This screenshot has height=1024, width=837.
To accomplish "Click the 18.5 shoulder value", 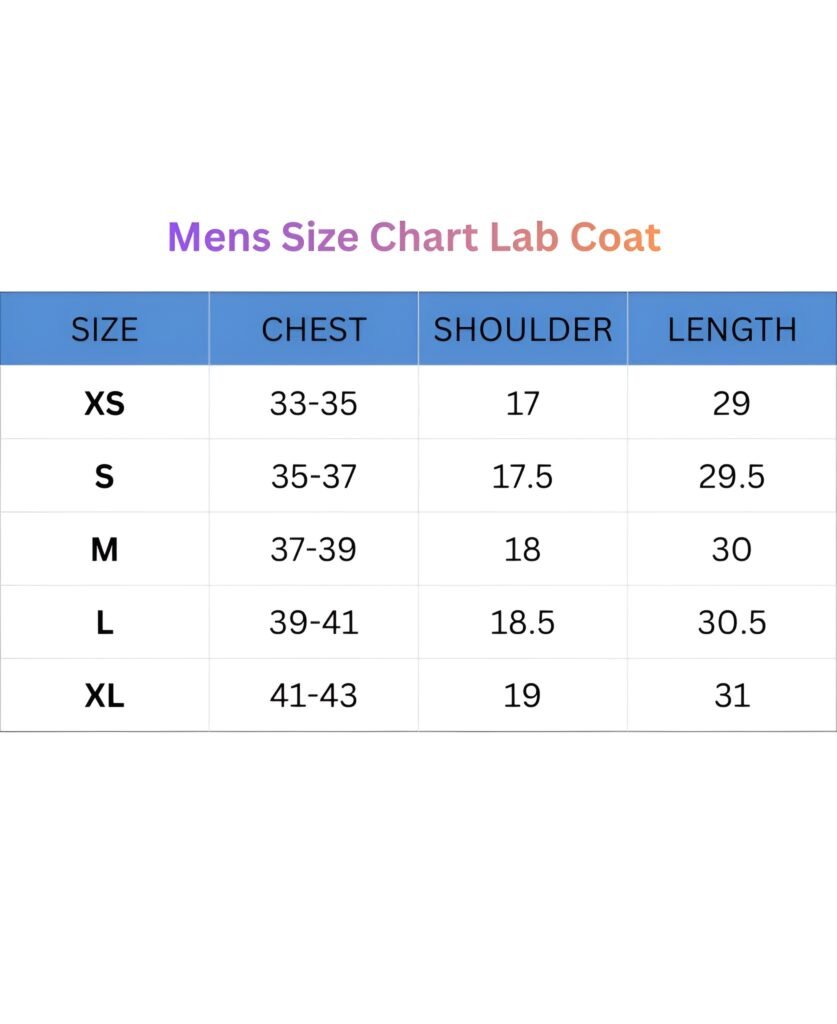I will [x=522, y=622].
